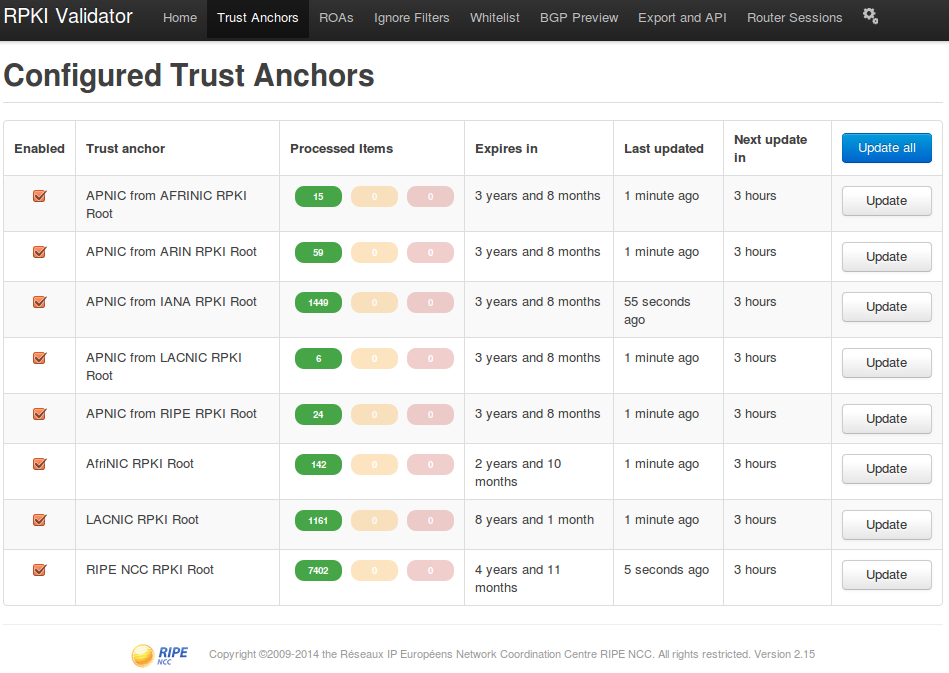The width and height of the screenshot is (949, 673).
Task: Uncheck the AfriNIC RPKI Root checkbox
Action: [x=39, y=464]
